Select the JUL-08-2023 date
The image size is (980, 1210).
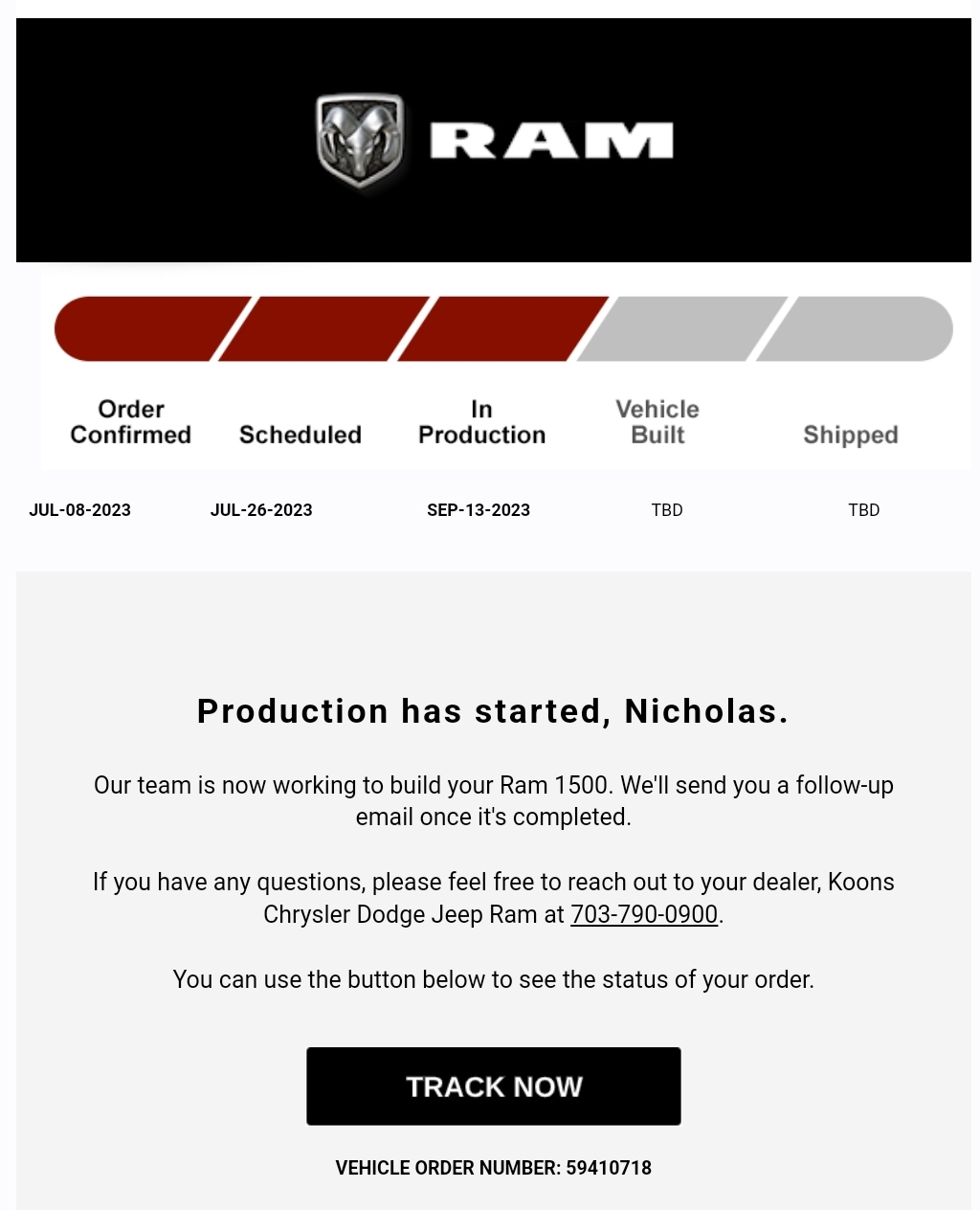click(x=80, y=510)
